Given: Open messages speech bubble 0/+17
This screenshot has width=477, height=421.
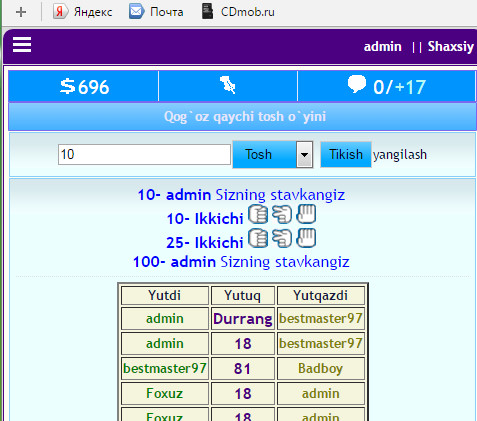Looking at the screenshot, I should [386, 86].
